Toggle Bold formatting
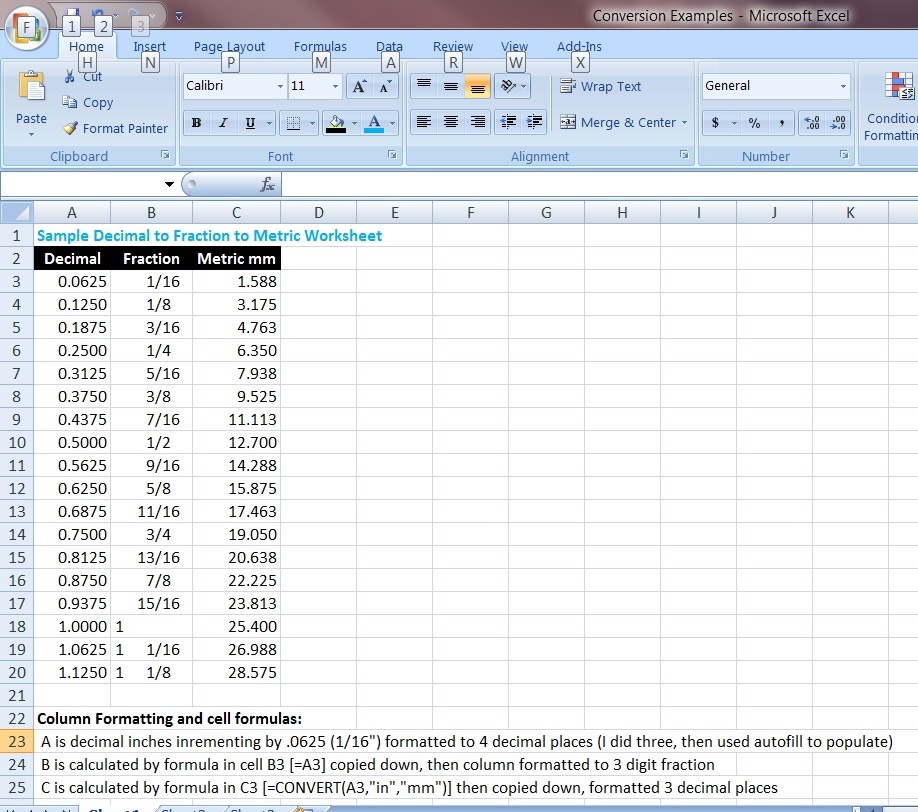This screenshot has width=918, height=812. 196,123
